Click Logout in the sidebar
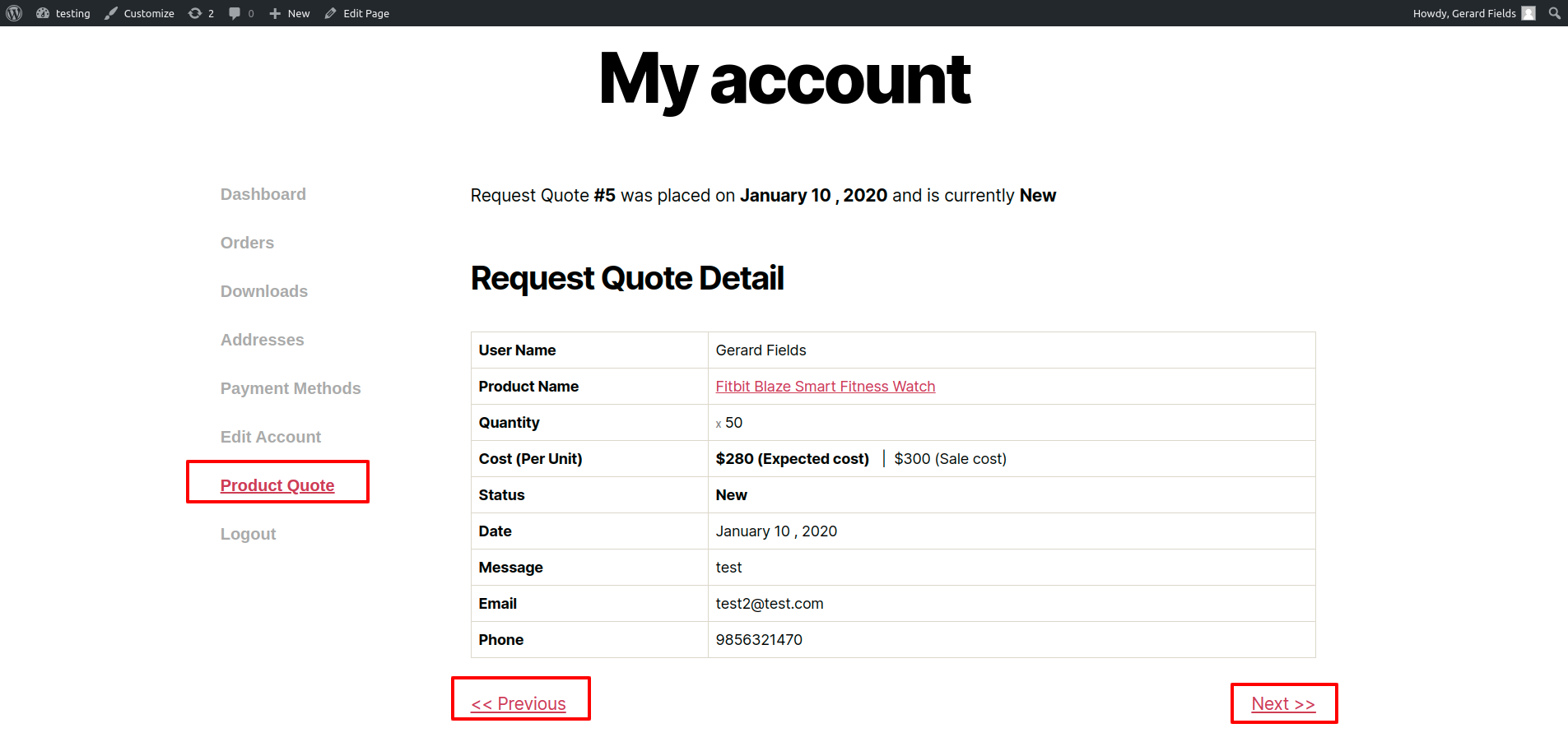 pyautogui.click(x=248, y=534)
